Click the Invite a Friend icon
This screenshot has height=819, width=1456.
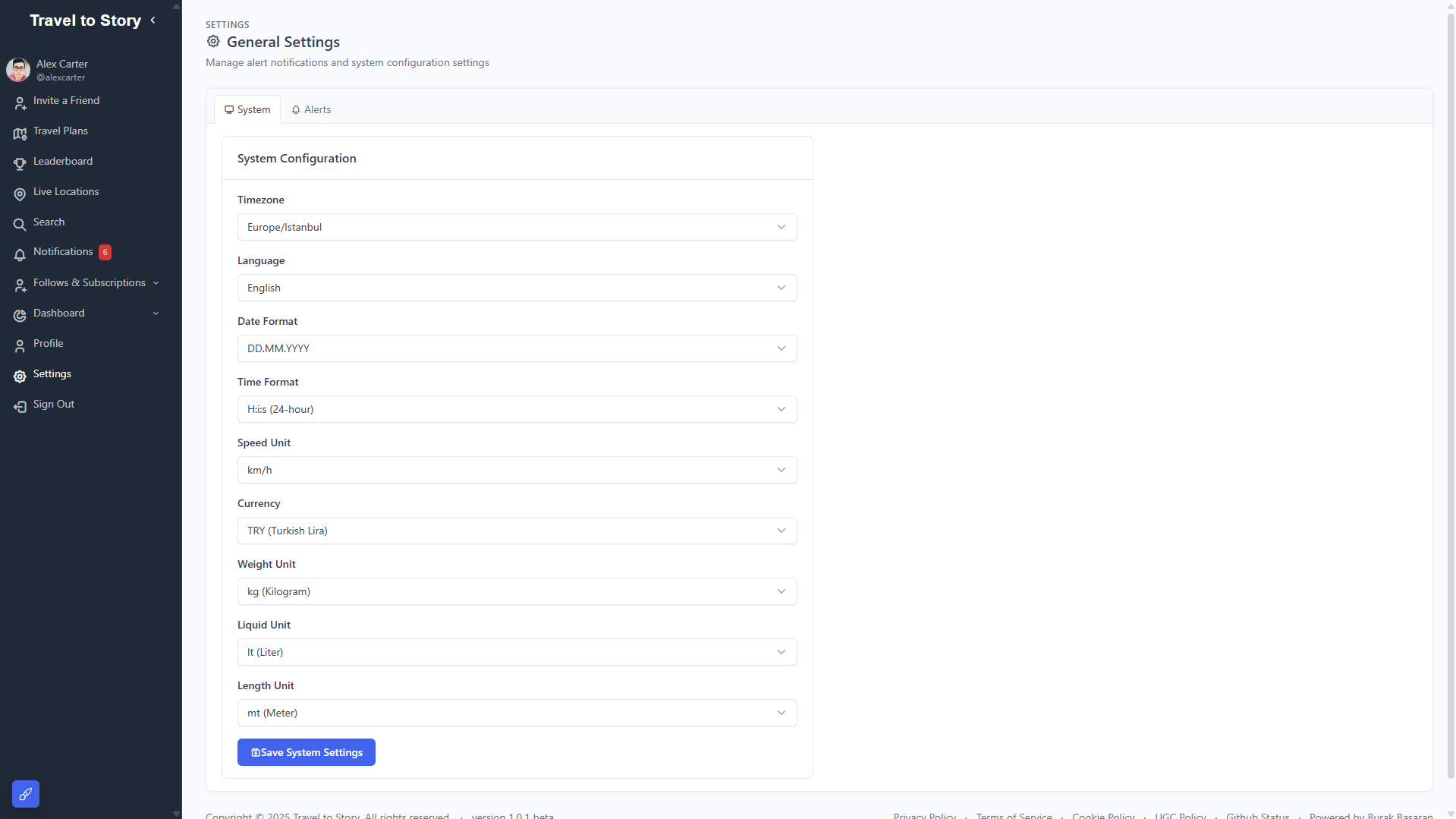(x=20, y=102)
